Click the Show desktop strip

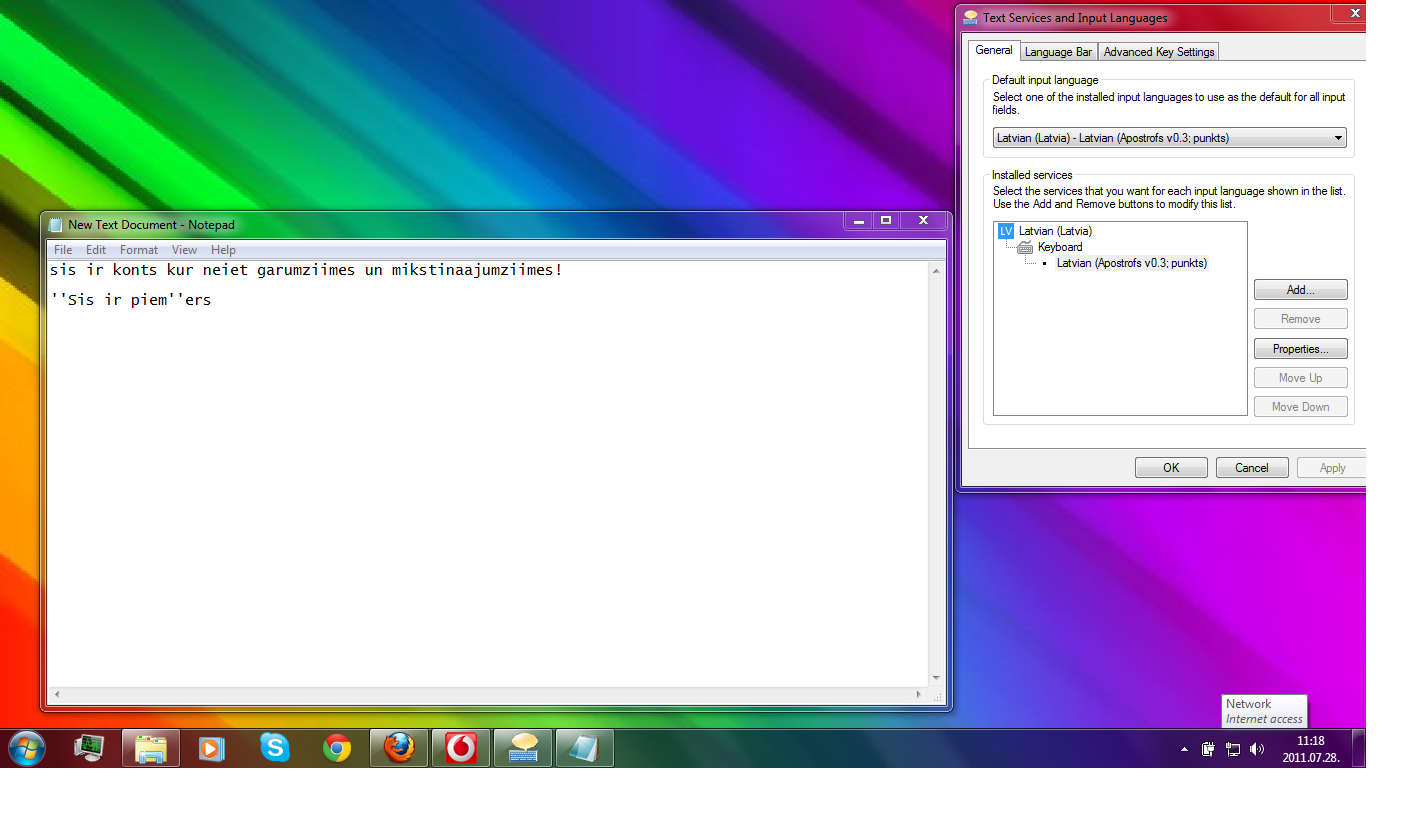pos(1359,748)
